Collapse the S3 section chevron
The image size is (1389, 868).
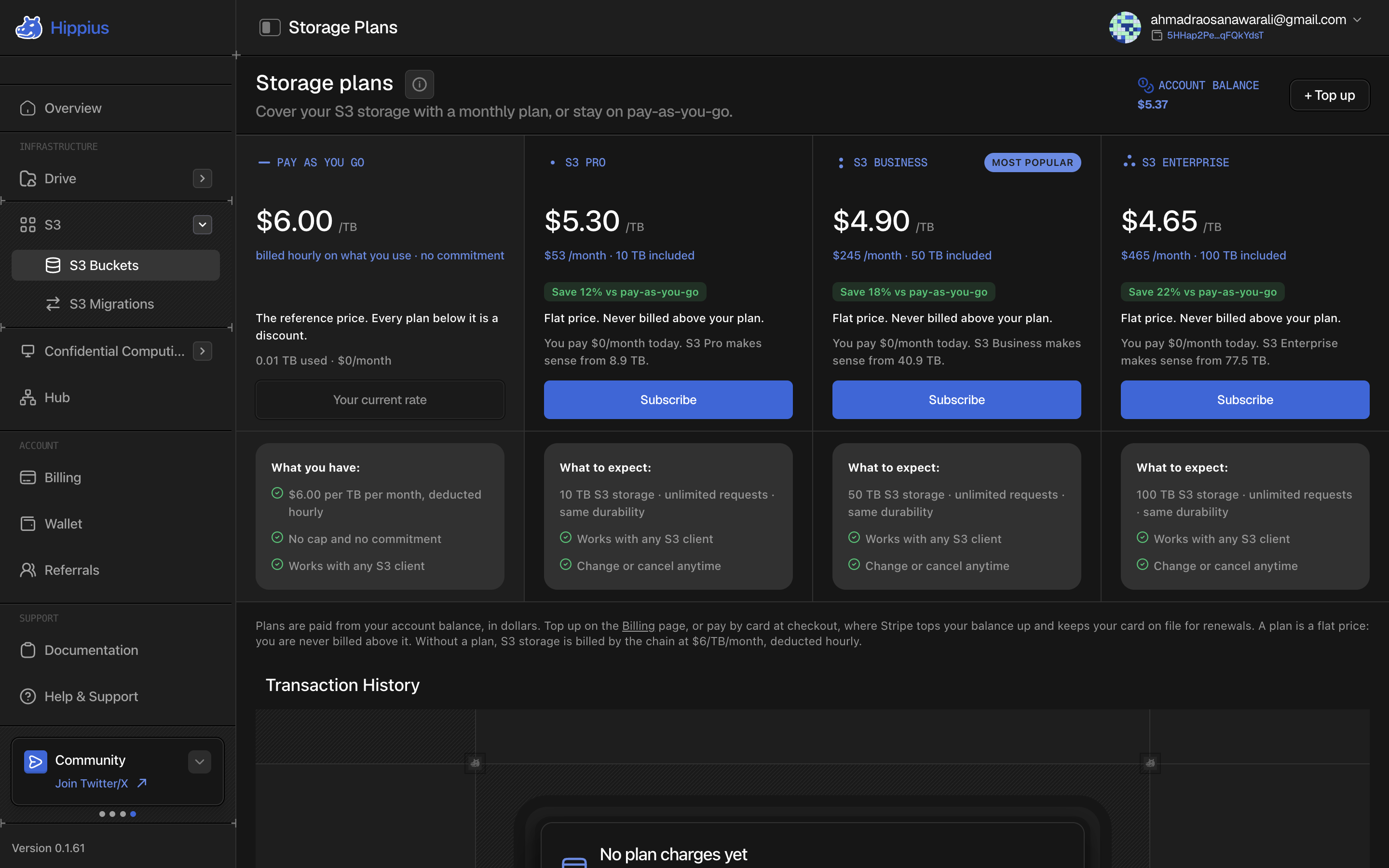coord(203,224)
